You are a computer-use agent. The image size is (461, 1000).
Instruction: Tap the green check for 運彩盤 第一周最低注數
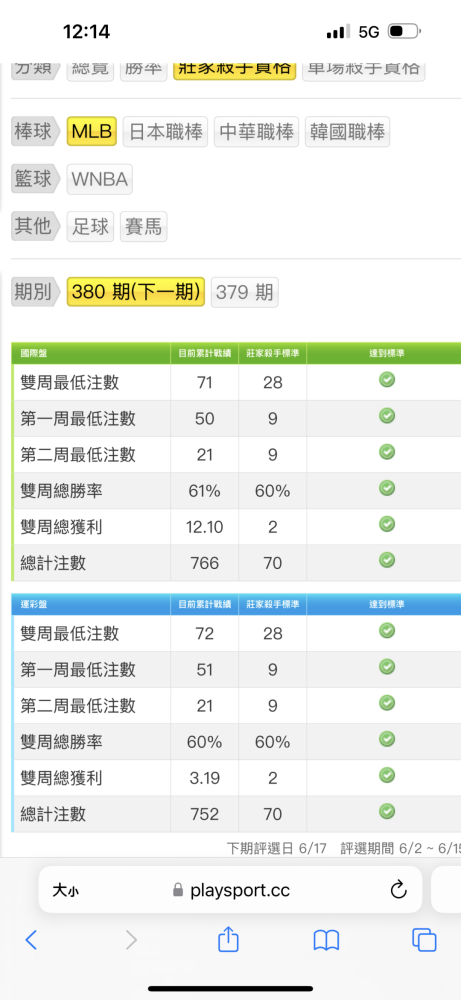tap(386, 666)
